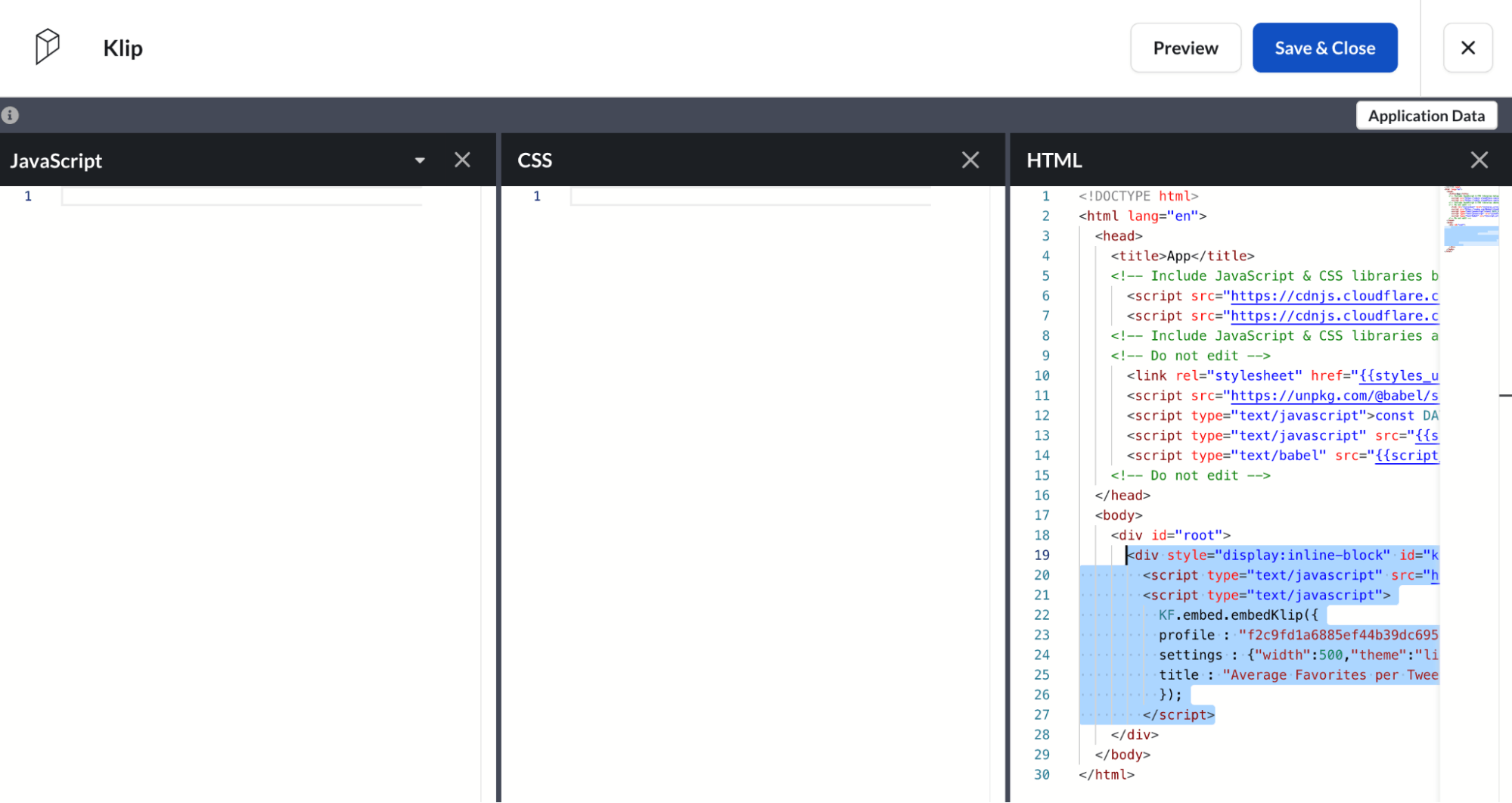The height and width of the screenshot is (803, 1512).
Task: Click the <html lang="en"> line
Action: pos(1142,216)
